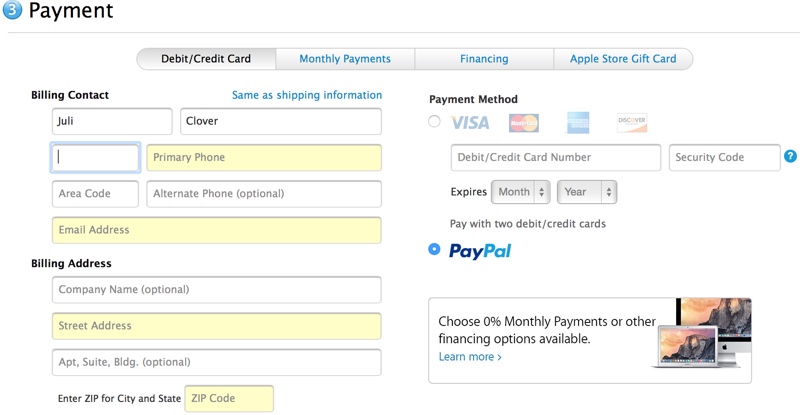Open the expiration Year dropdown
800x415 pixels.
[587, 192]
